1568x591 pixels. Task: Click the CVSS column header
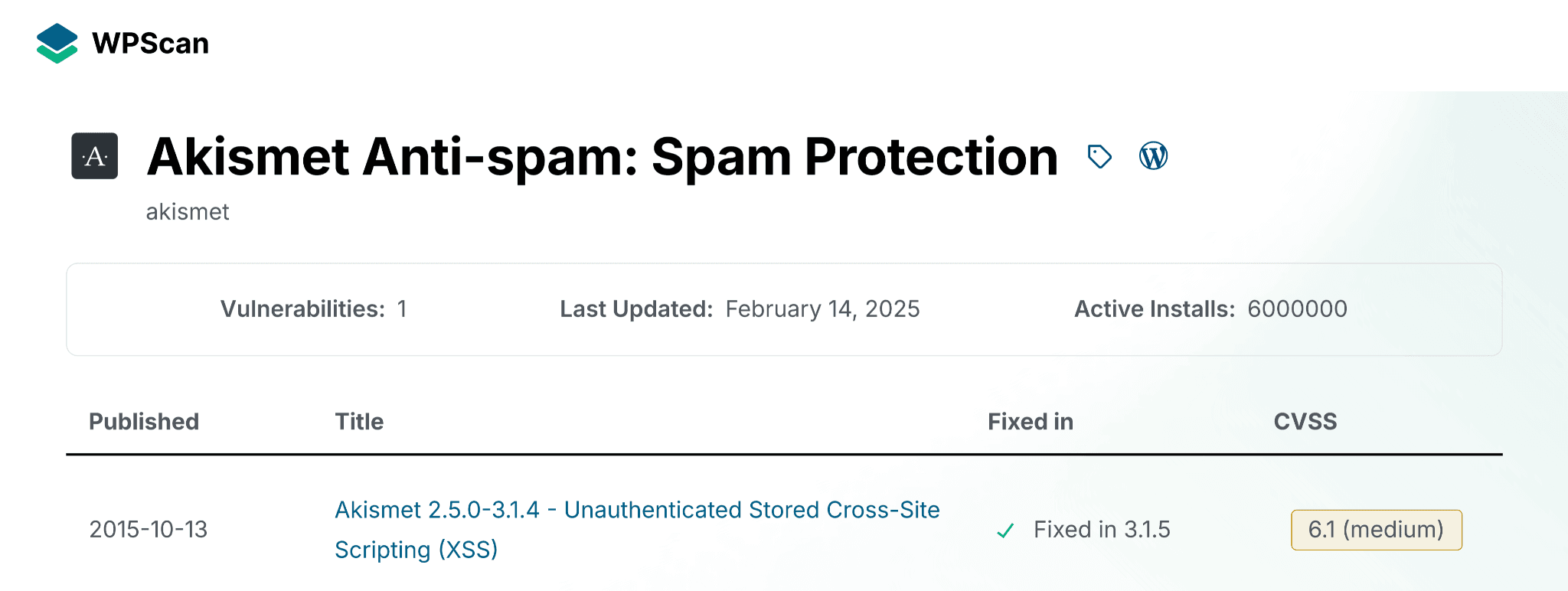(x=1305, y=422)
